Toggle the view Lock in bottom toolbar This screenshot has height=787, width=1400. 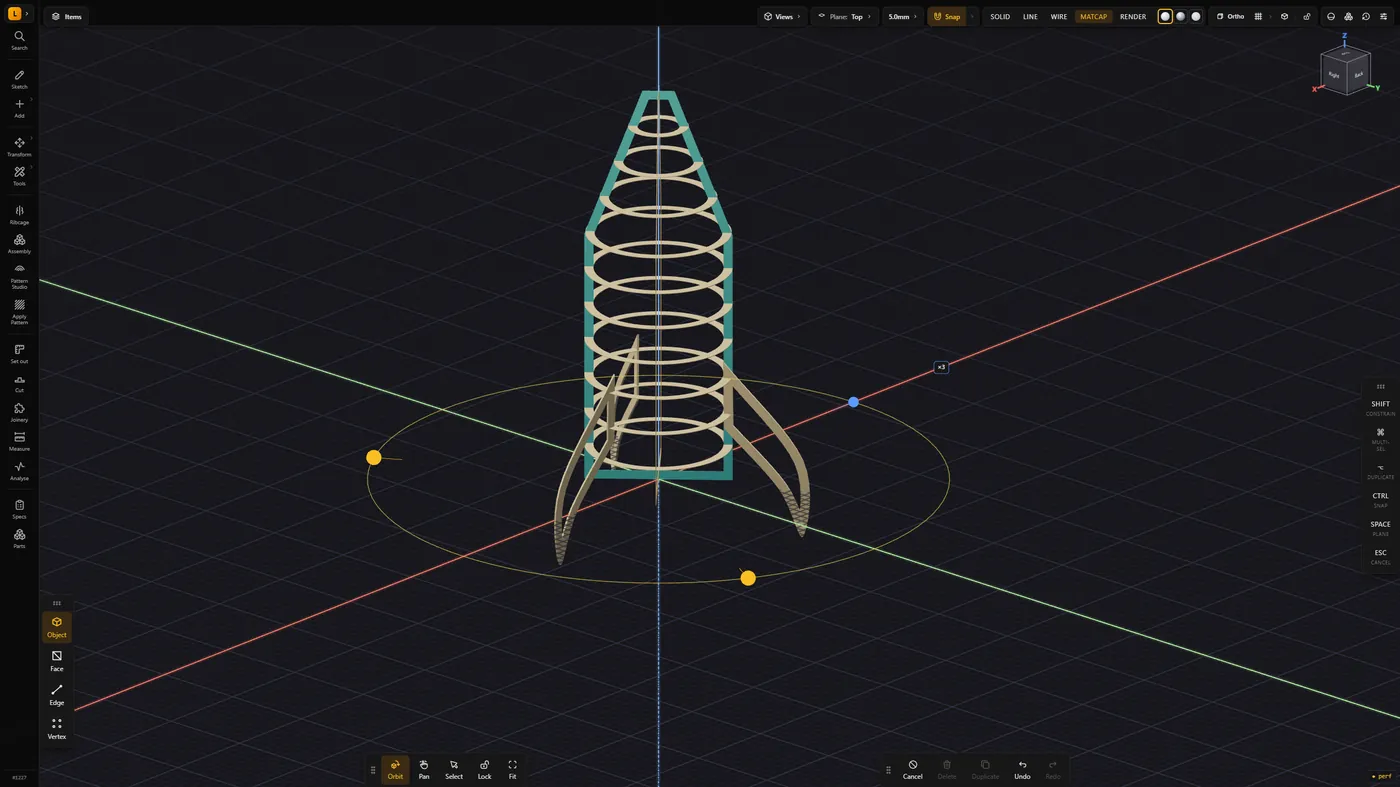(x=484, y=769)
